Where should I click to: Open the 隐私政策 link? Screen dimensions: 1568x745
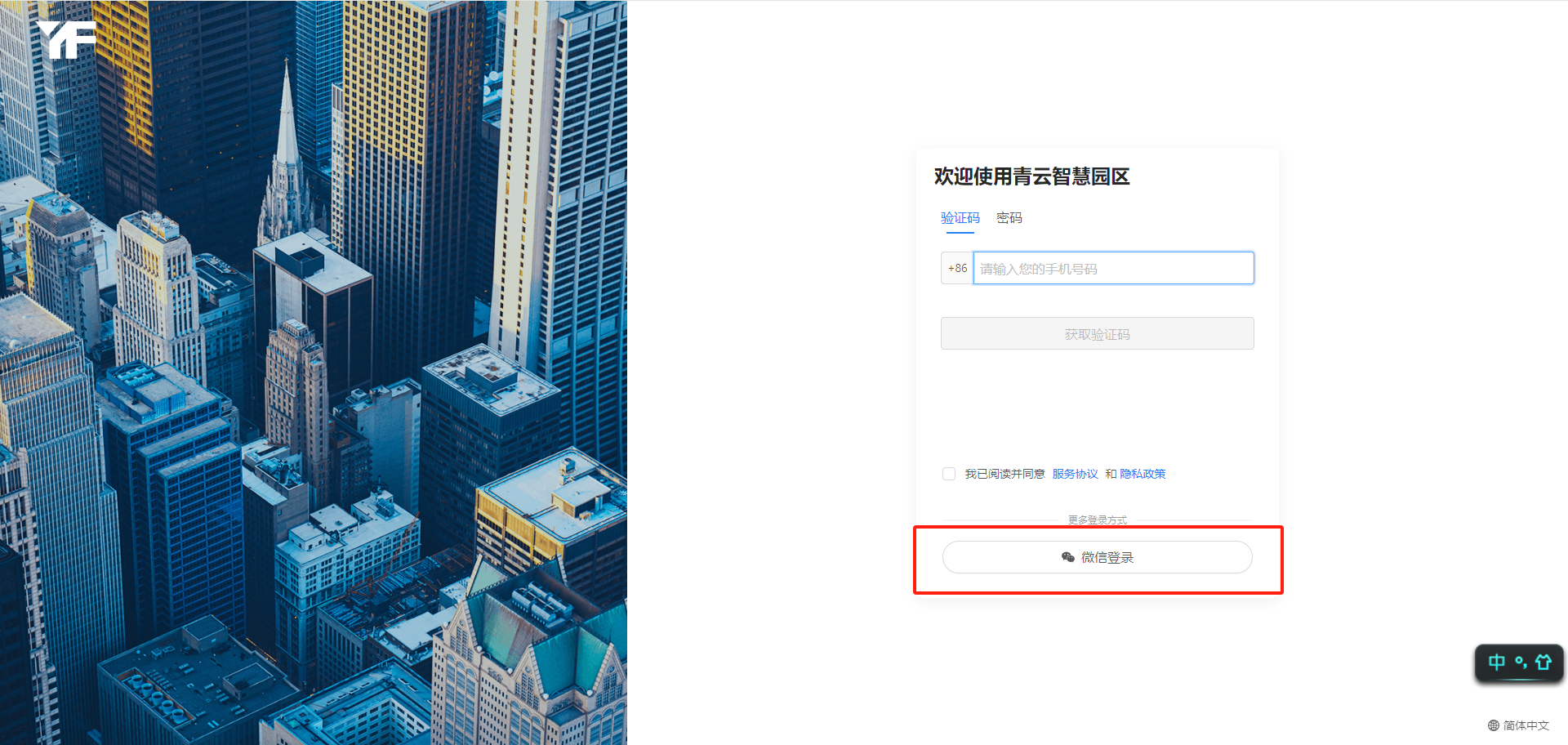pyautogui.click(x=1143, y=474)
